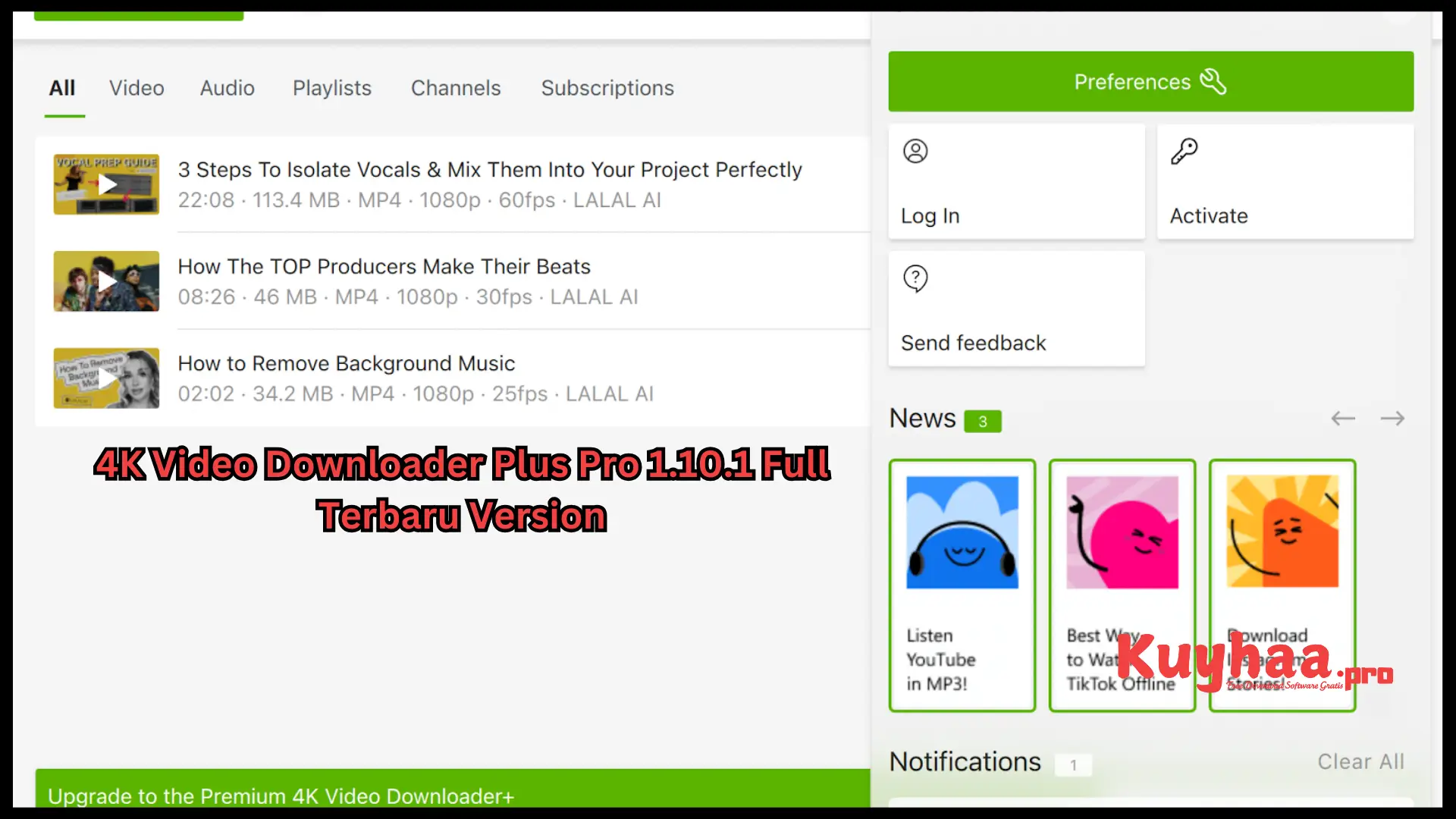1456x819 pixels.
Task: Click the Listen YouTube in MP3 news card
Action: pos(962,585)
